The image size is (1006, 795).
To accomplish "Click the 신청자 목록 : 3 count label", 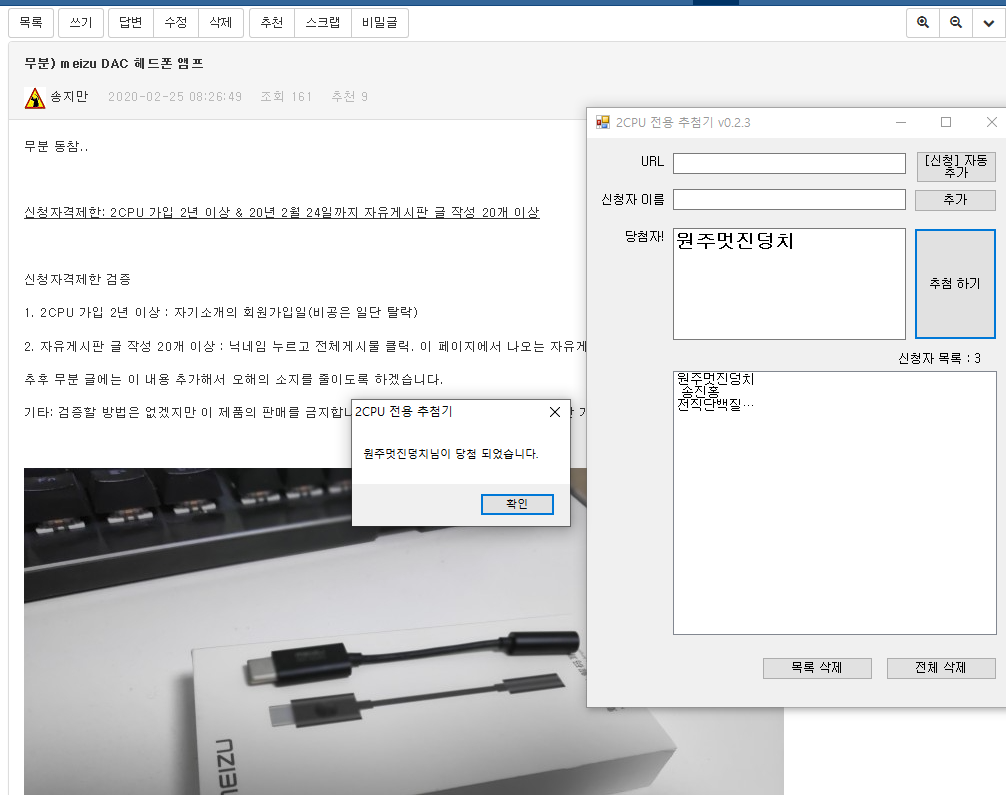I will tap(939, 359).
